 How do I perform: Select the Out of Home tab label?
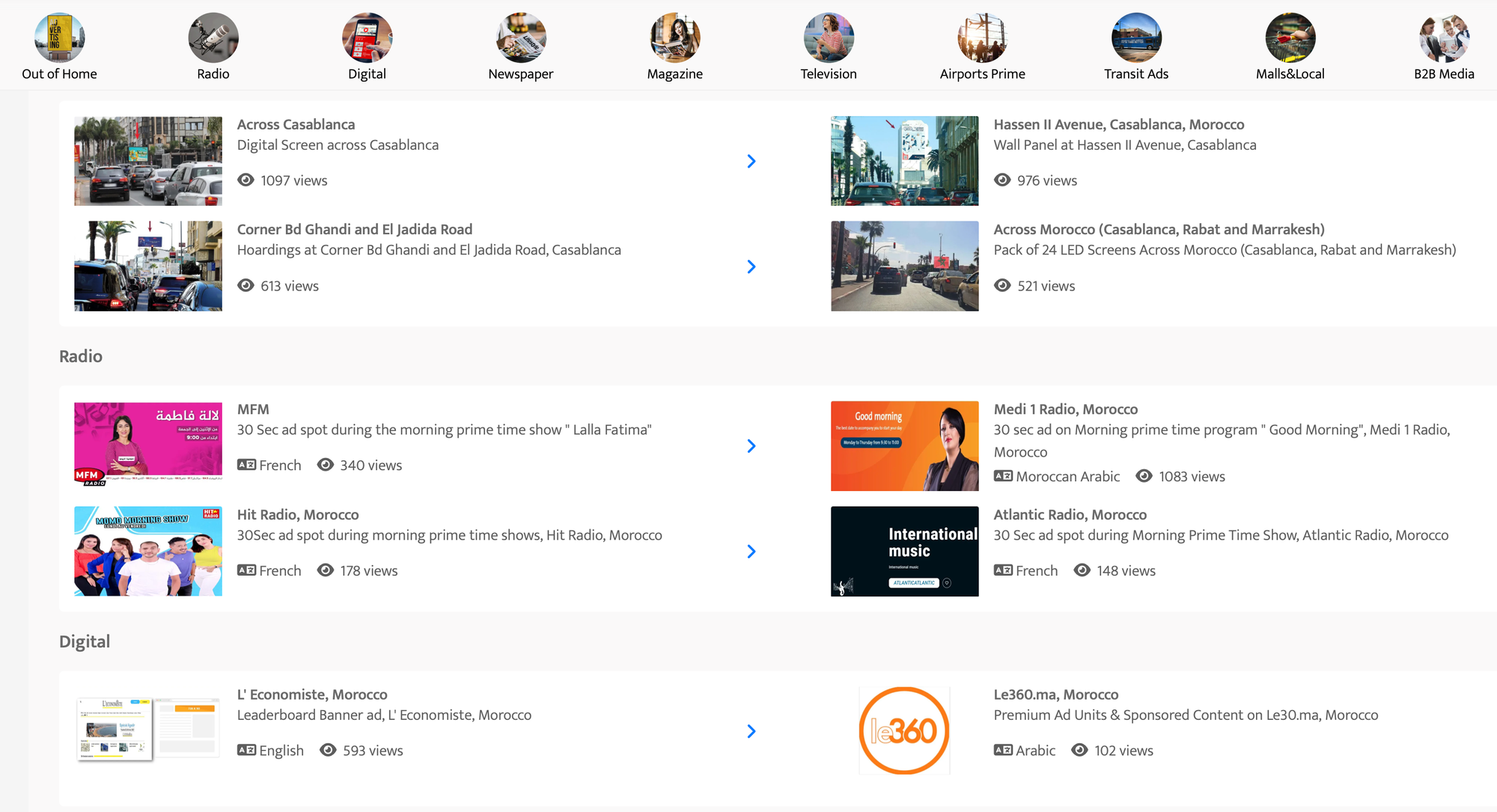(x=59, y=73)
